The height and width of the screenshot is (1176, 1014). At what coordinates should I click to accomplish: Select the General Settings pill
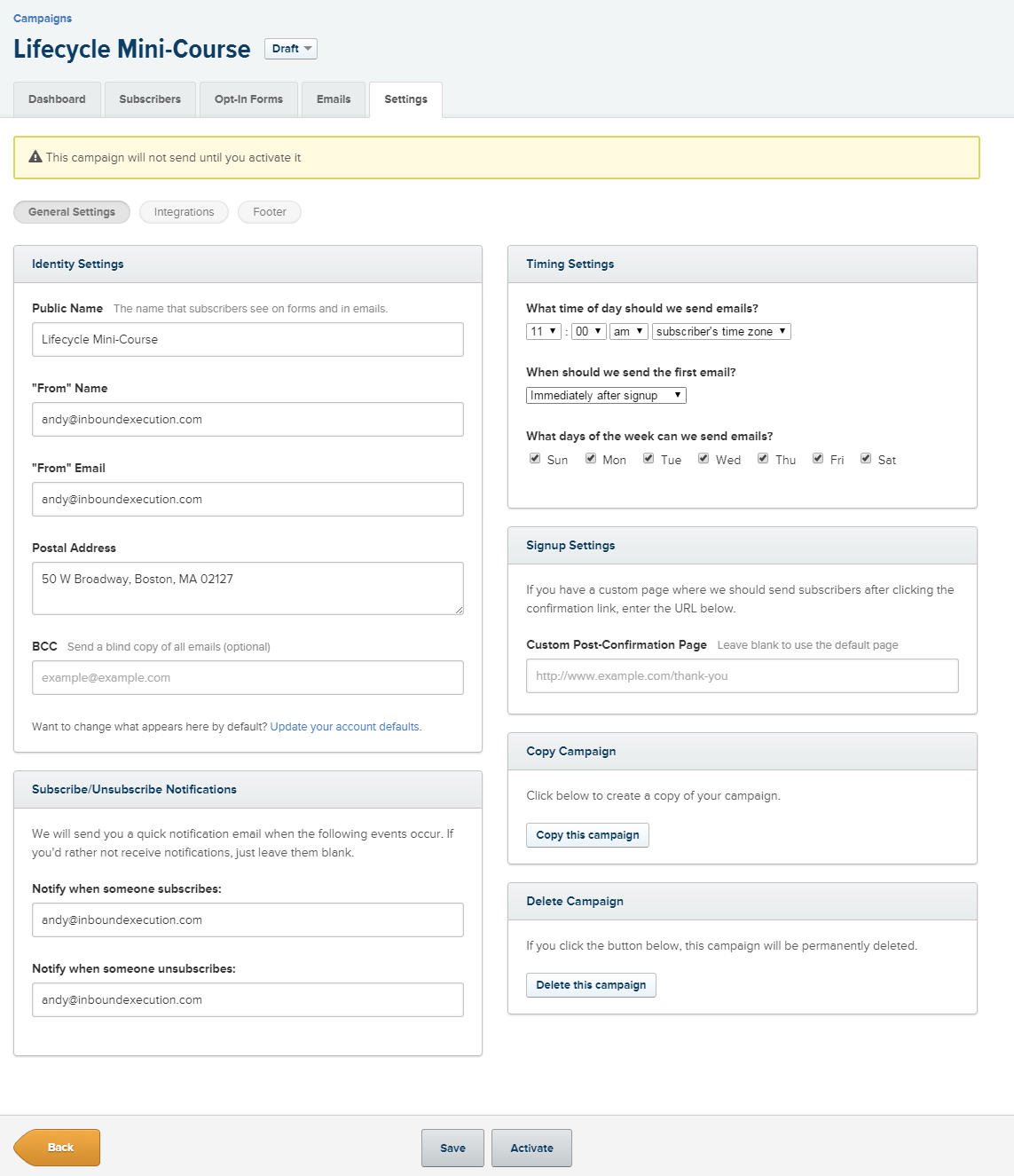[72, 212]
